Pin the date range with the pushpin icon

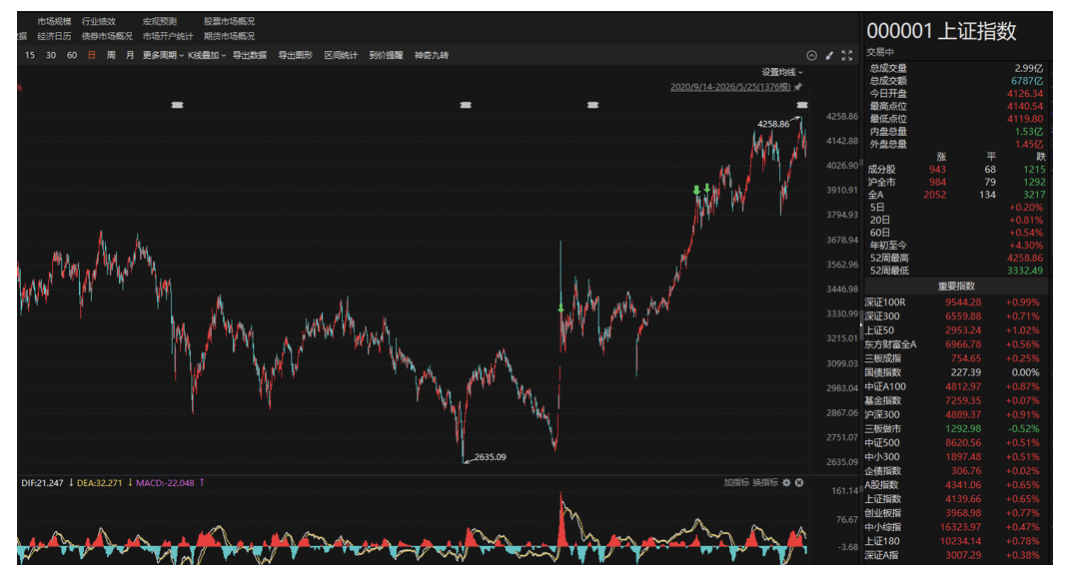pos(798,87)
